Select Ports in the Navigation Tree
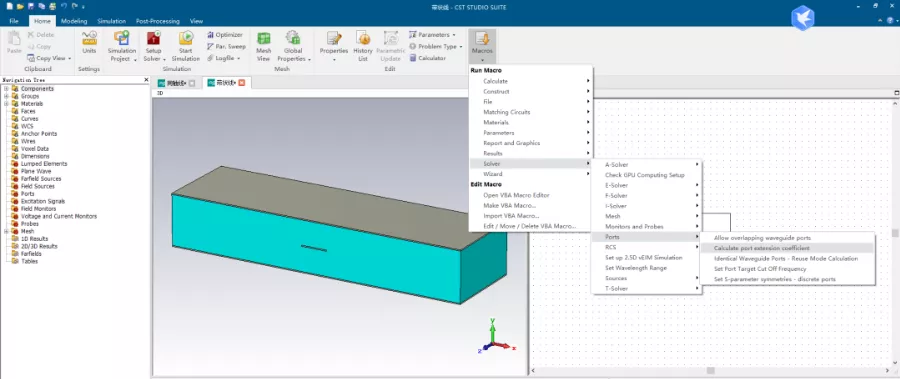The height and width of the screenshot is (379, 900). 28,194
